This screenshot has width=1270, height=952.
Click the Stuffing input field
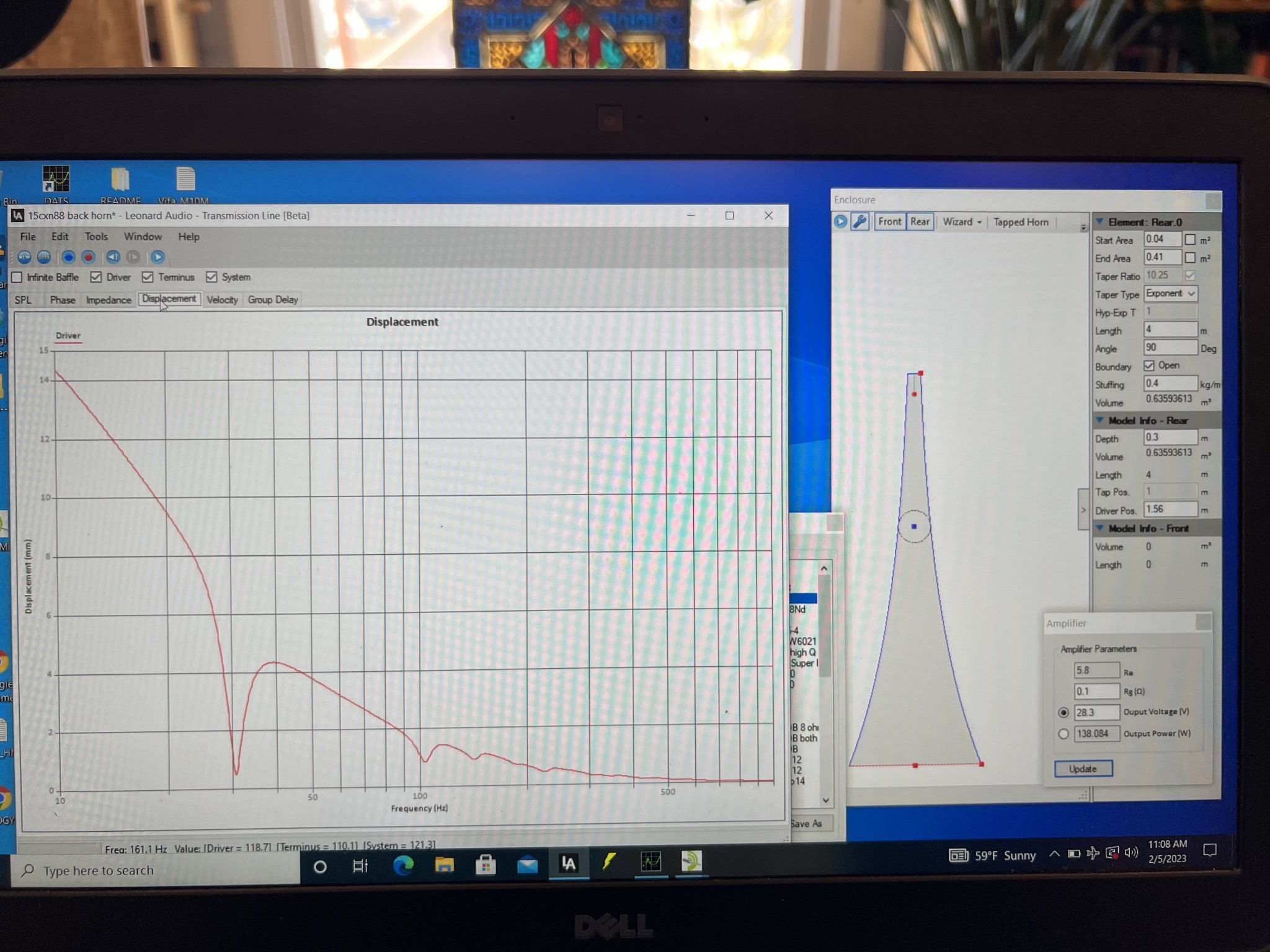(x=1170, y=383)
